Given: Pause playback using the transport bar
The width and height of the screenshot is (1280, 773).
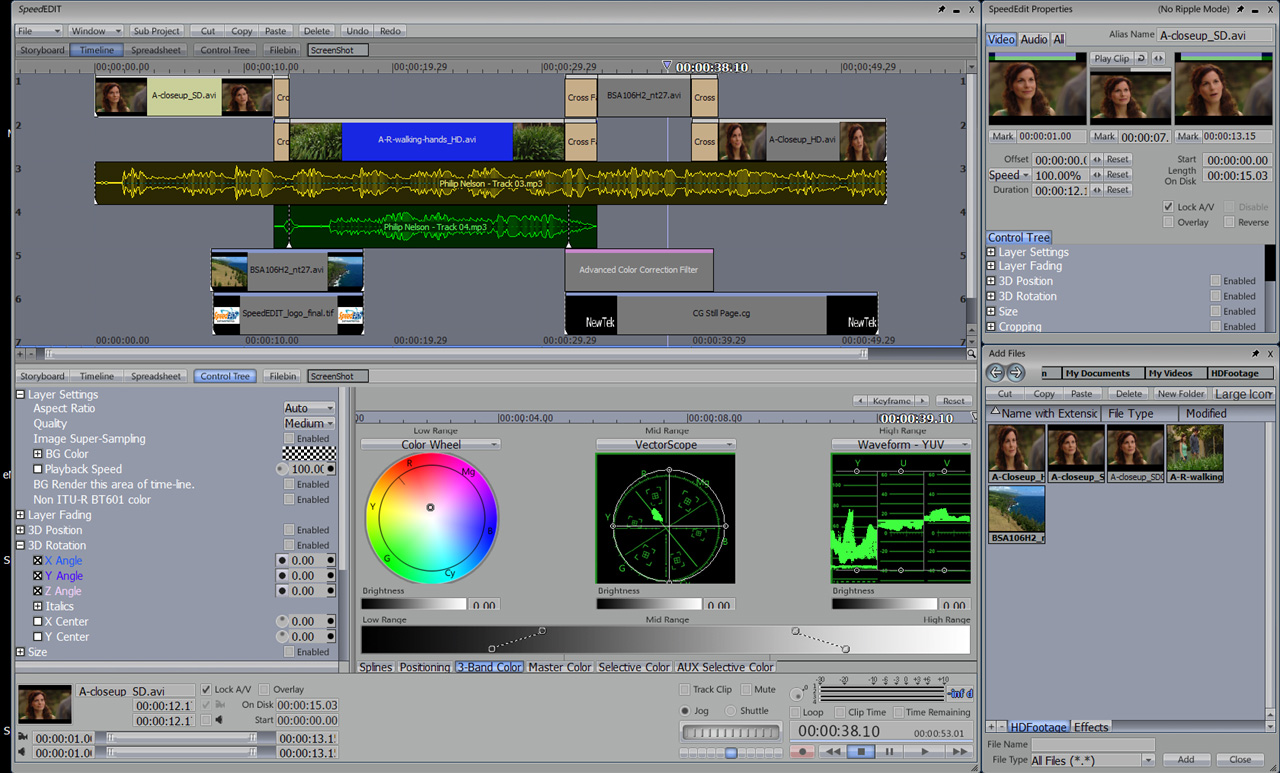Looking at the screenshot, I should pyautogui.click(x=890, y=751).
